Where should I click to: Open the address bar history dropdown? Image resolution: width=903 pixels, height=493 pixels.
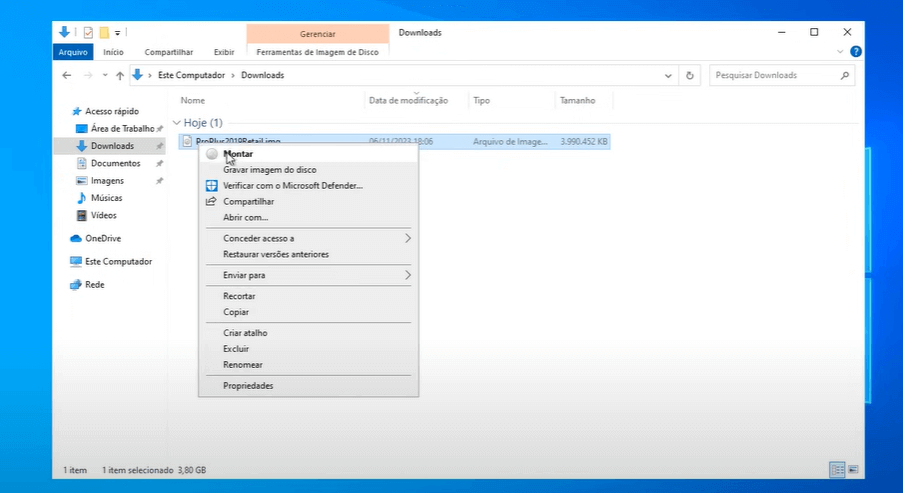point(668,75)
